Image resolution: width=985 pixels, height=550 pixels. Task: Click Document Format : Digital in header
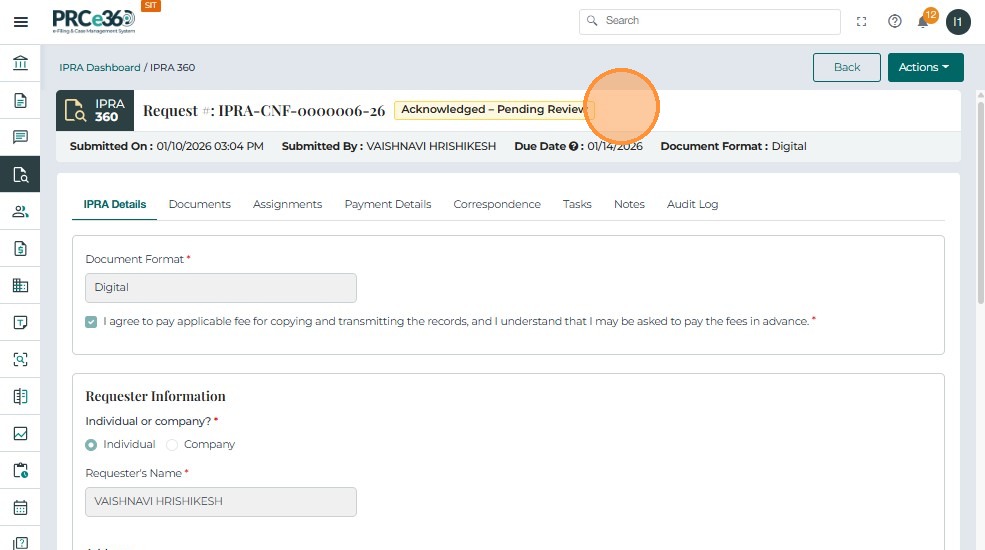[733, 146]
